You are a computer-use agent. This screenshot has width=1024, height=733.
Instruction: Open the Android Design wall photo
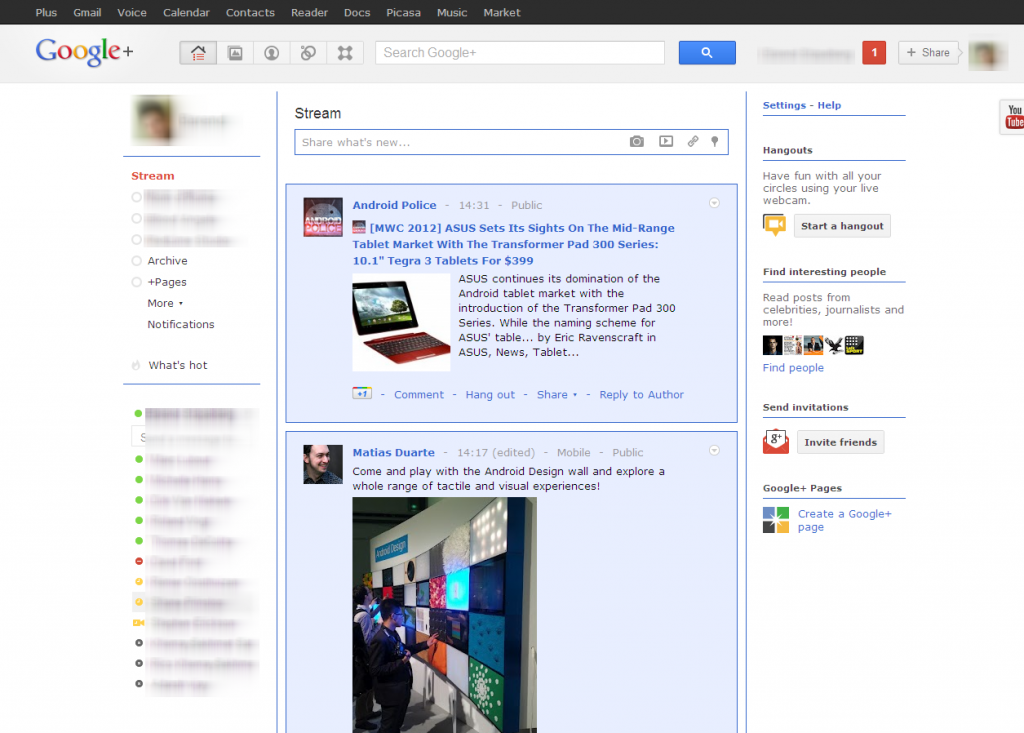pyautogui.click(x=444, y=615)
